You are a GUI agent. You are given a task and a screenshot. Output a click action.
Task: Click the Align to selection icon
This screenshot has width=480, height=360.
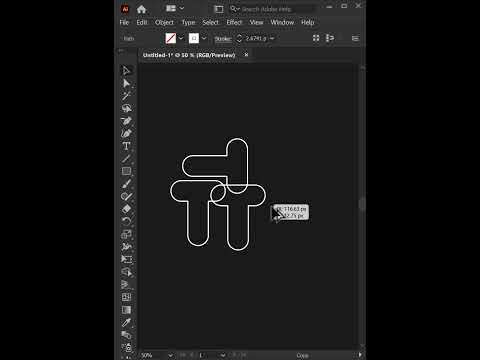click(316, 38)
